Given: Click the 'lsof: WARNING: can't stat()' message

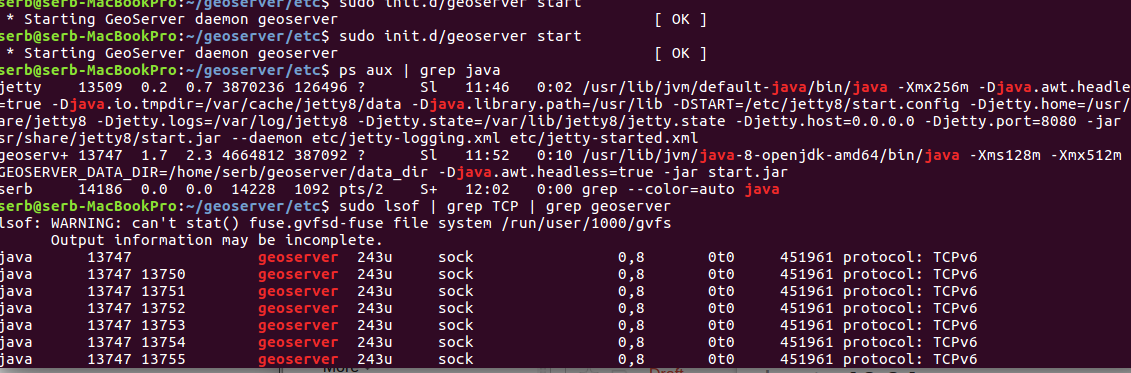Looking at the screenshot, I should pyautogui.click(x=119, y=224).
